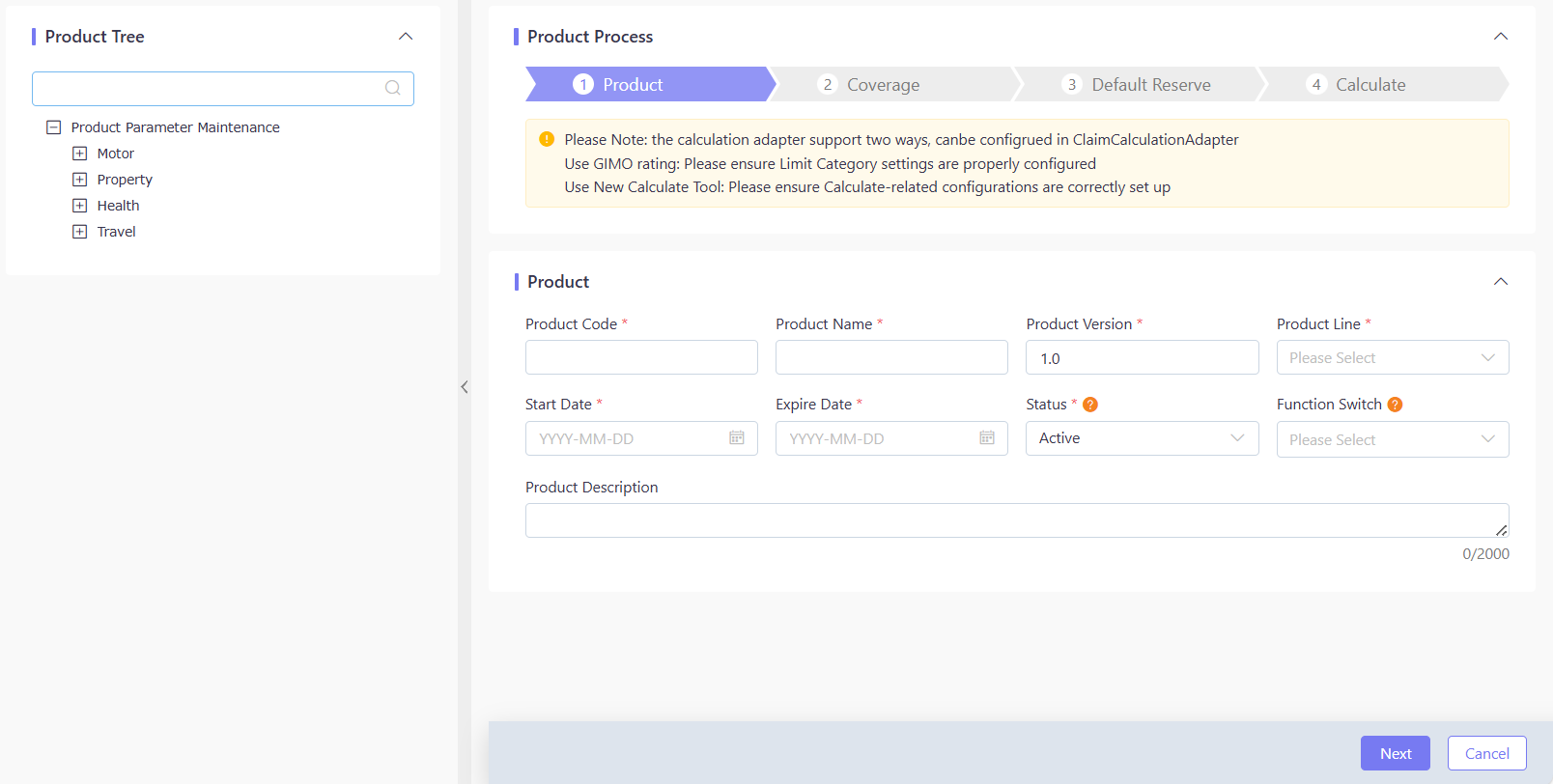The width and height of the screenshot is (1553, 784).
Task: Click the Status help question icon
Action: 1090,405
